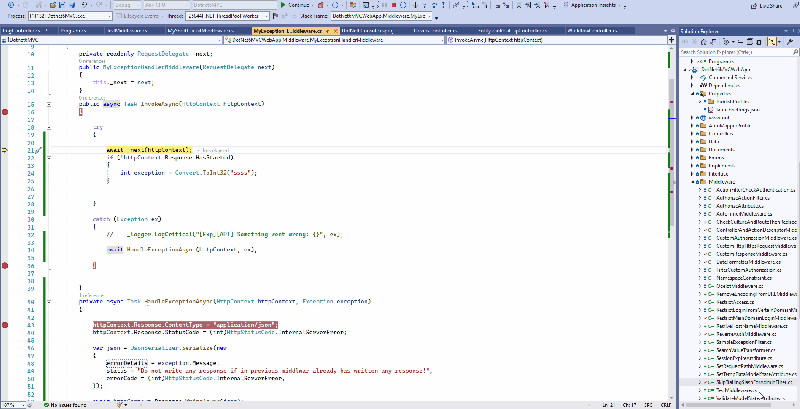The image size is (800, 409).
Task: Open Properties wrench icon in Solution Explorer
Action: pyautogui.click(x=790, y=42)
